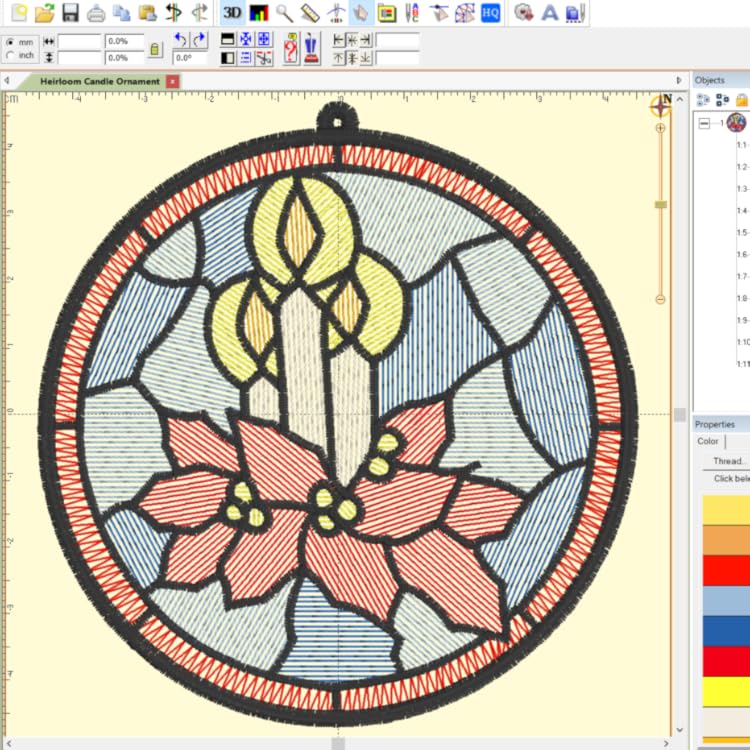Screen dimensions: 750x750
Task: Click the compass navigator icon on canvas
Action: [661, 106]
